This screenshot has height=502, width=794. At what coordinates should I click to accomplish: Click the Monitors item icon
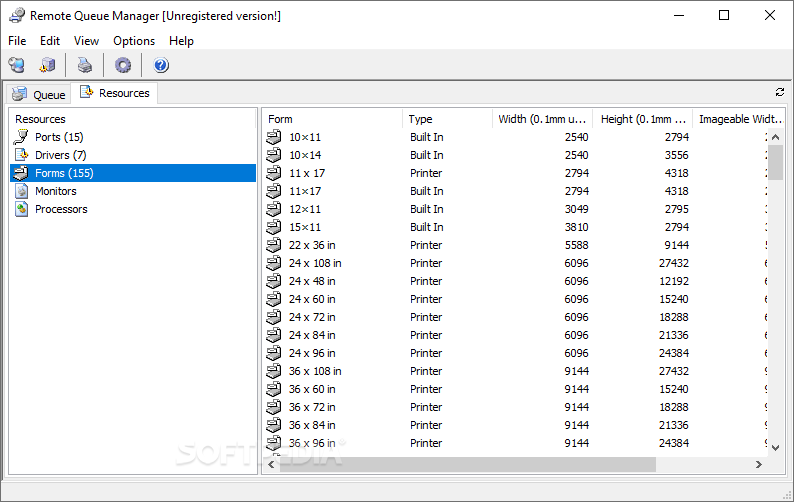click(21, 191)
